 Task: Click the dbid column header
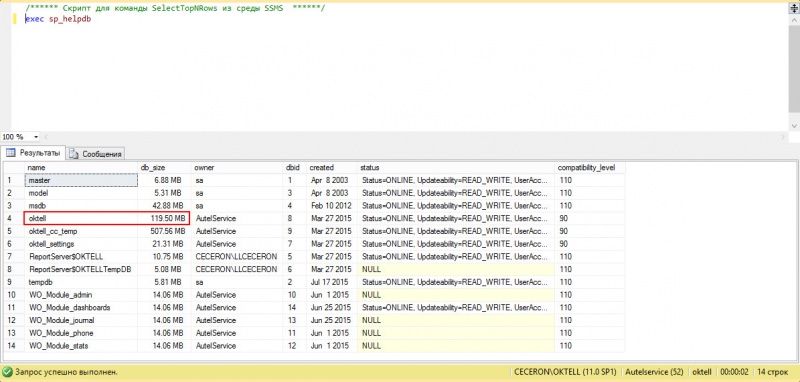[294, 167]
